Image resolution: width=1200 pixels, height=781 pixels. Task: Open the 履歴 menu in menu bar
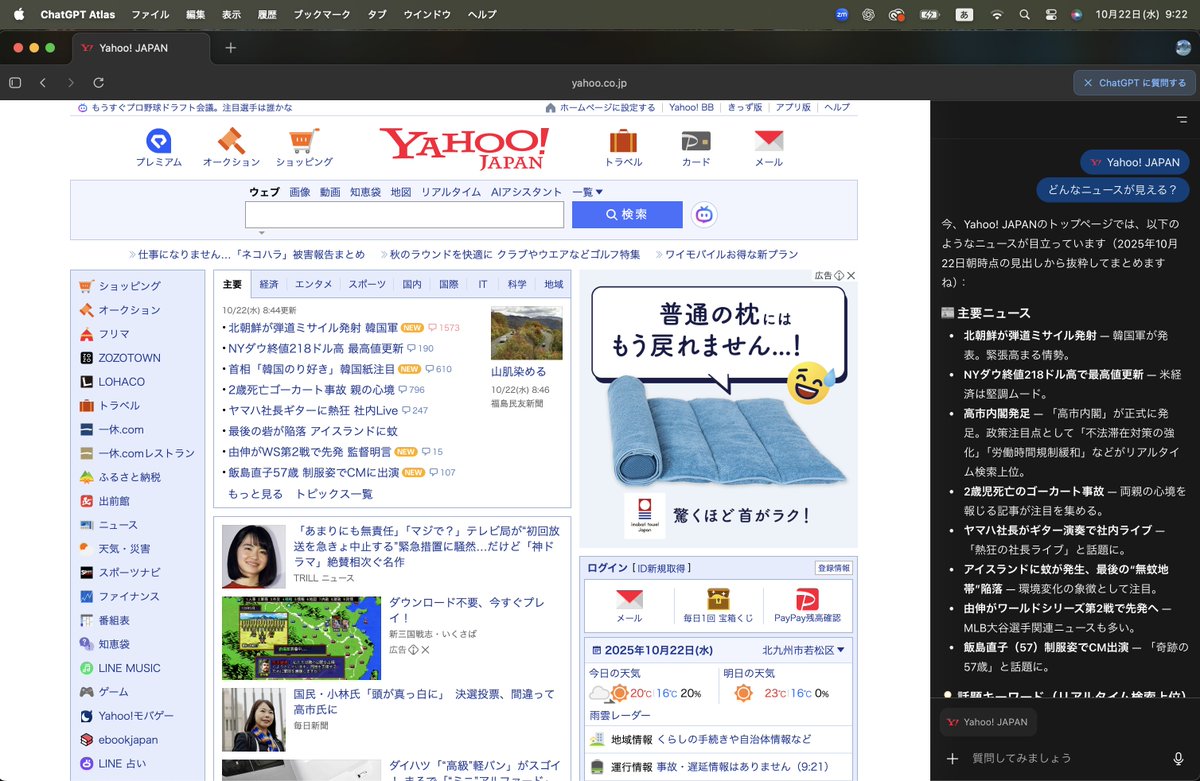[267, 15]
